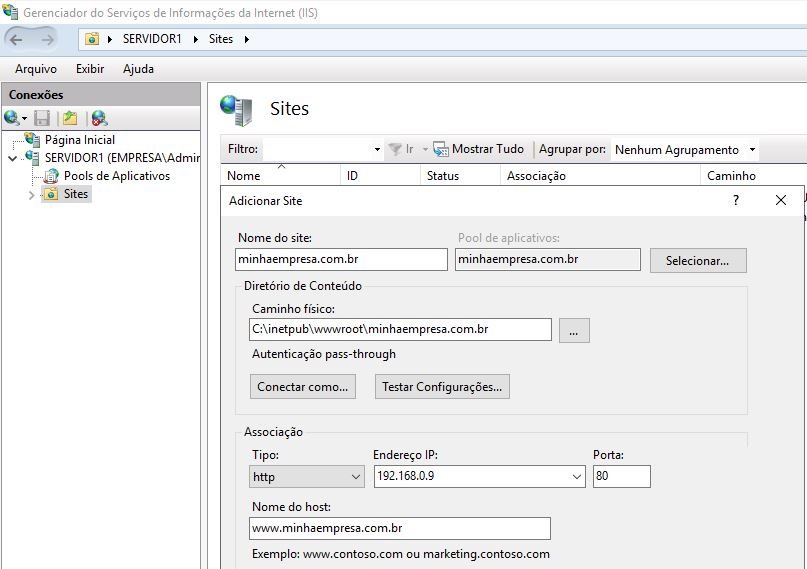
Task: Sort by the Associação column header
Action: [x=600, y=175]
